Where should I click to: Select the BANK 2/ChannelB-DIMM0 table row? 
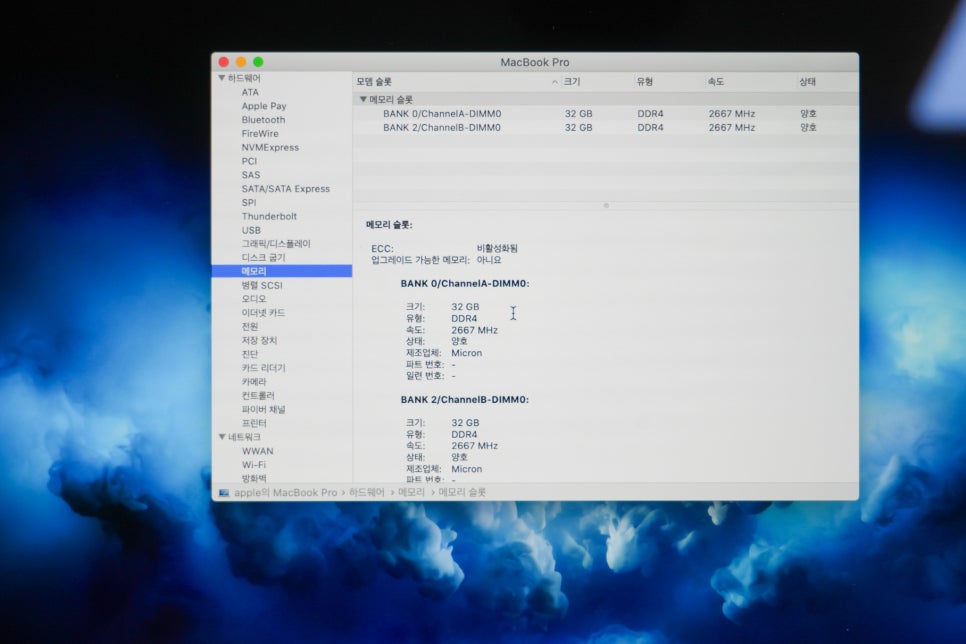(606, 128)
